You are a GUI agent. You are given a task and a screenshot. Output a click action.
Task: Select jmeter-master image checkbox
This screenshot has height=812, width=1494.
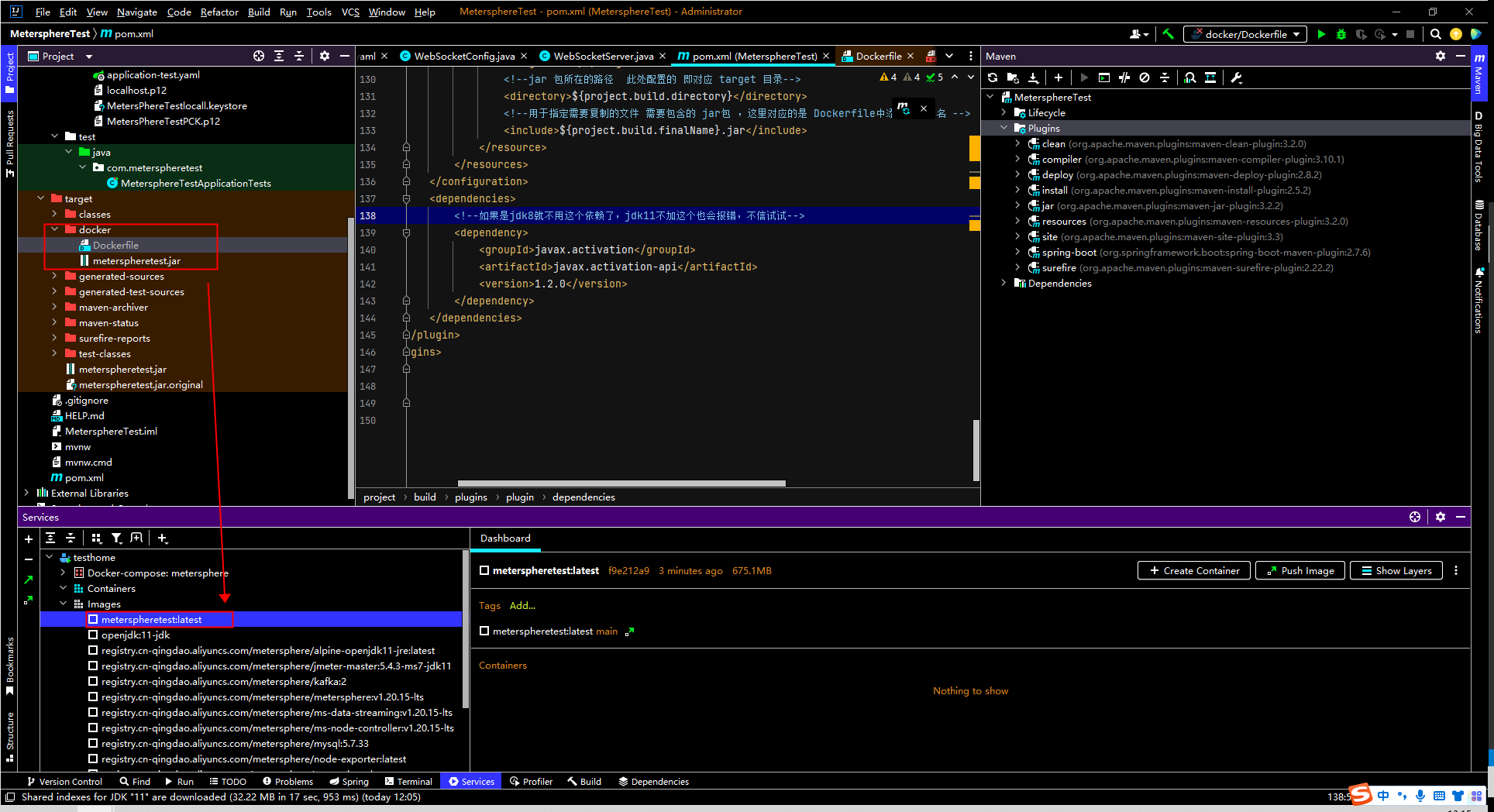point(93,666)
